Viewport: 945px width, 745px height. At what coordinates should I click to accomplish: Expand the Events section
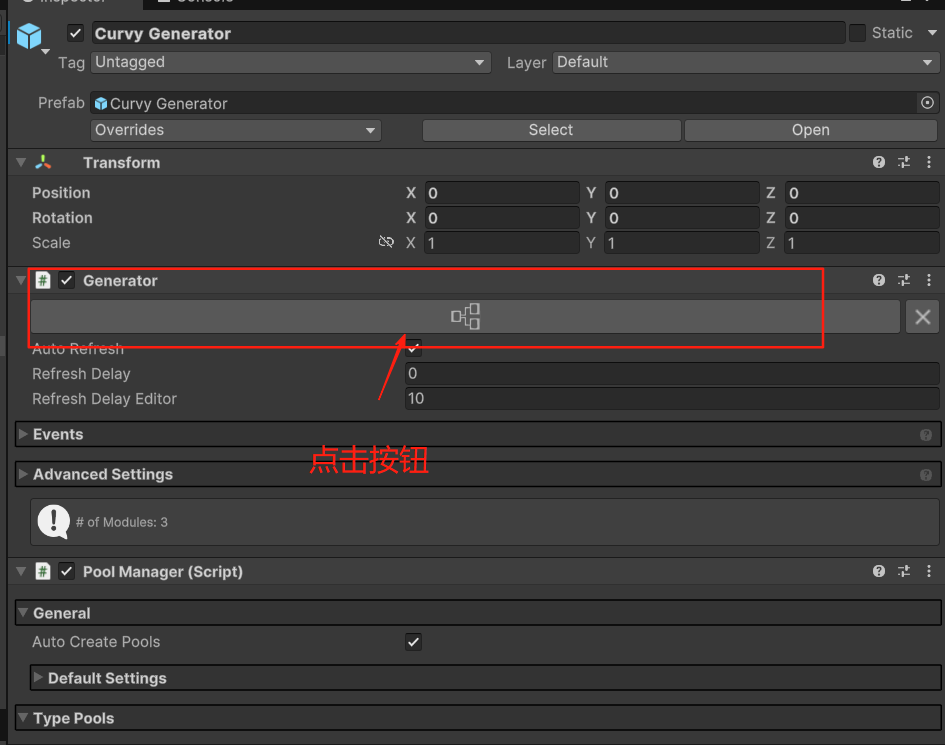click(x=23, y=434)
